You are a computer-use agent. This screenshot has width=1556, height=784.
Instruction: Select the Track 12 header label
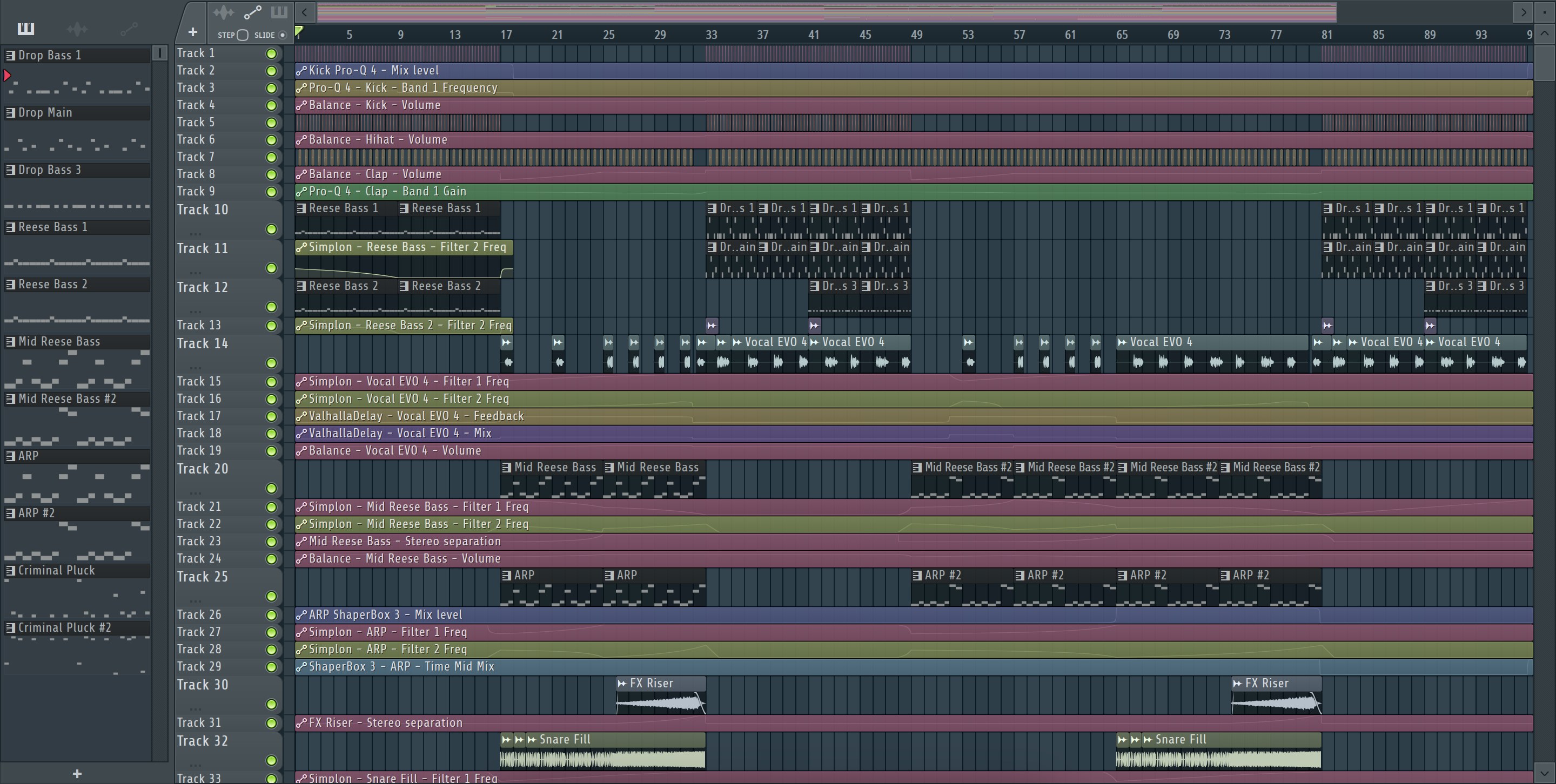tap(203, 287)
